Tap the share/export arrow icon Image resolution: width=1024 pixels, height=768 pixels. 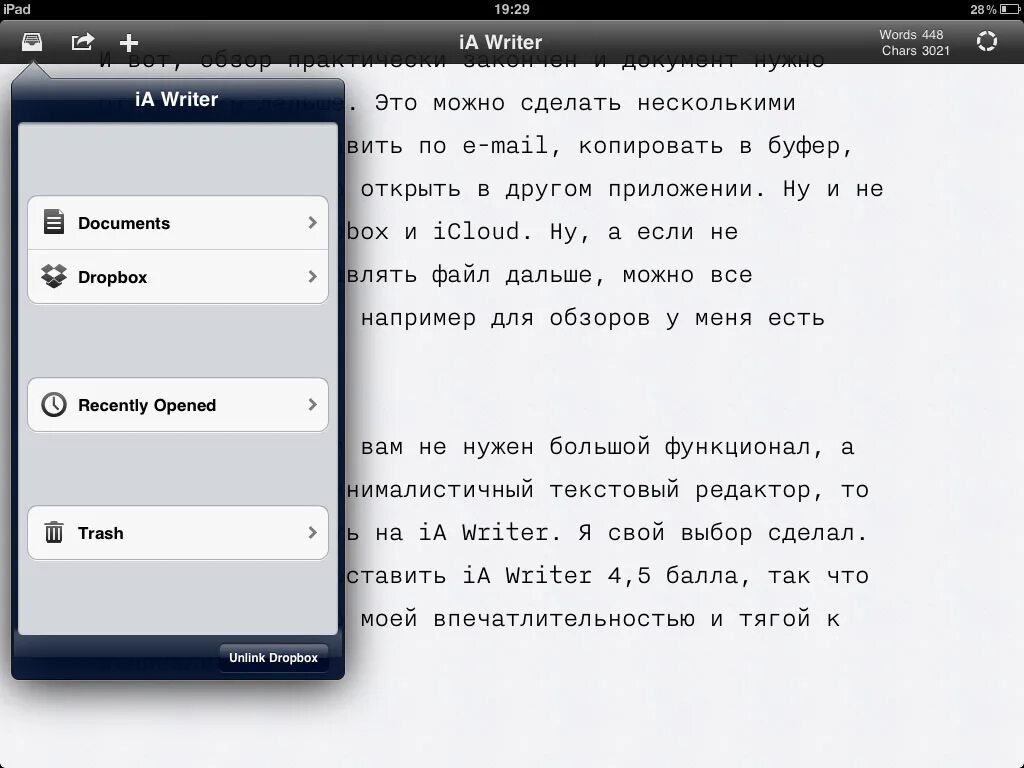click(82, 42)
